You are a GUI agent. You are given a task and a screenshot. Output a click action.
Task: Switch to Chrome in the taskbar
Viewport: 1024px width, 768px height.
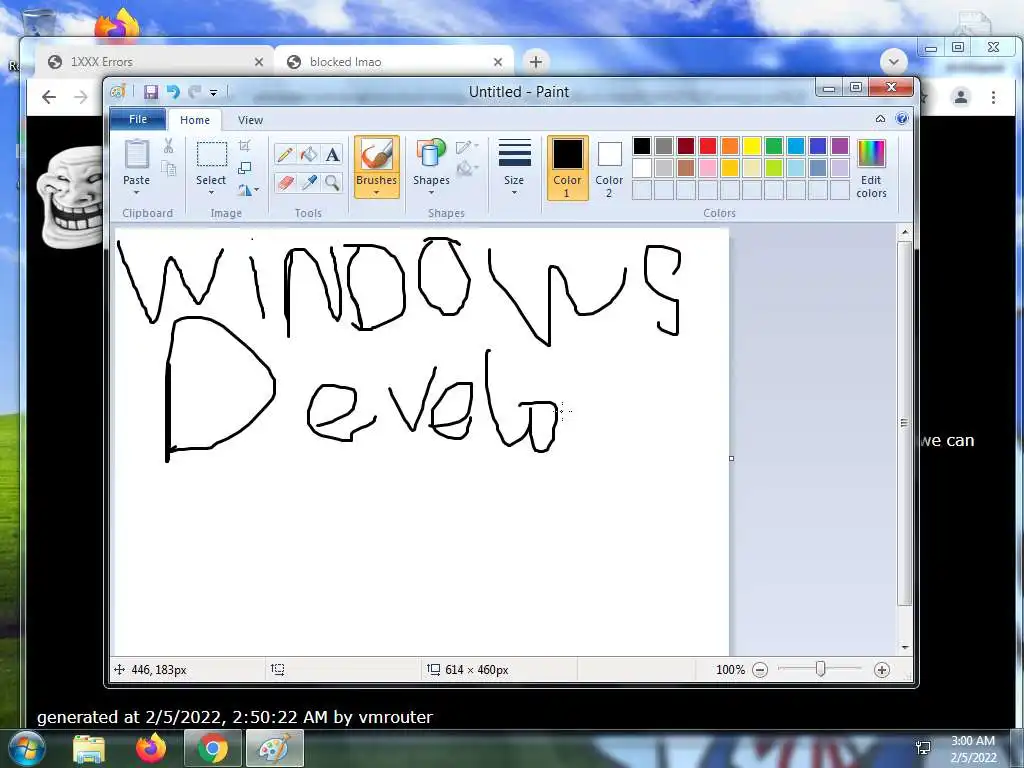pos(213,749)
